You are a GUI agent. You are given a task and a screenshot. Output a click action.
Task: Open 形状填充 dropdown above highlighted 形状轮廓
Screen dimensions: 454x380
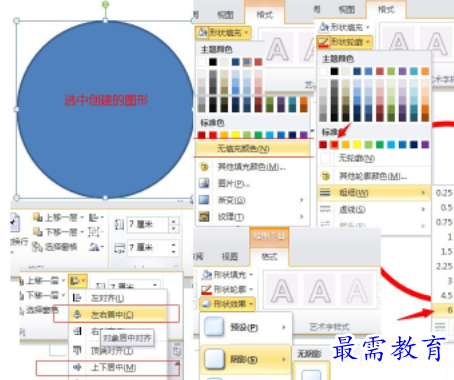pos(344,27)
